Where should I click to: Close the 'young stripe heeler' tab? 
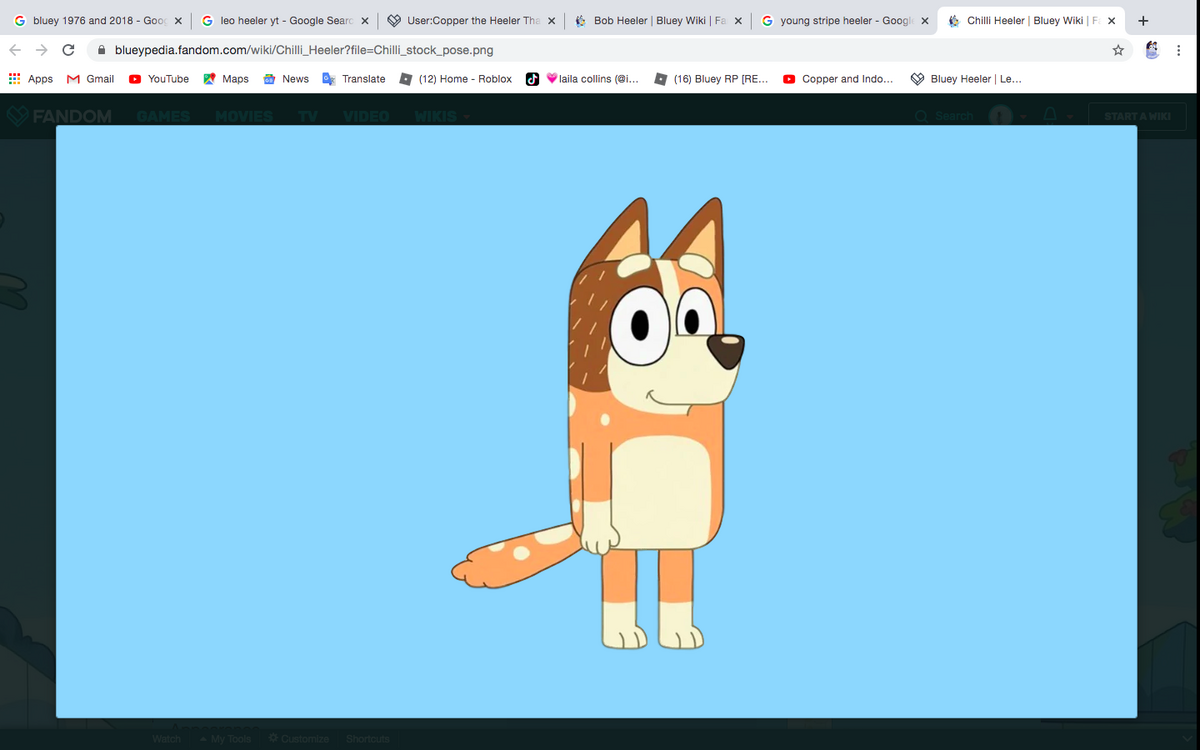[924, 21]
